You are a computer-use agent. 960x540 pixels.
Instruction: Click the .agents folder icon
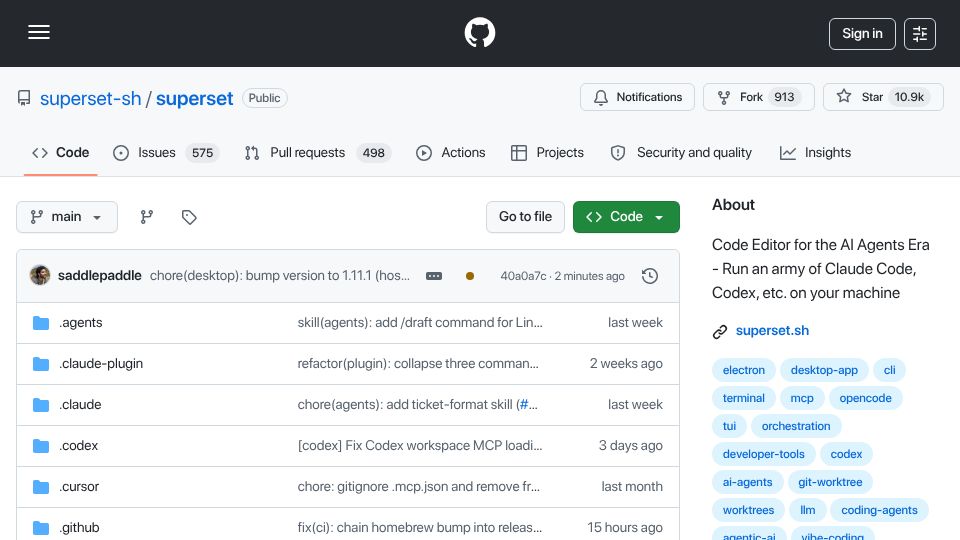(x=41, y=323)
